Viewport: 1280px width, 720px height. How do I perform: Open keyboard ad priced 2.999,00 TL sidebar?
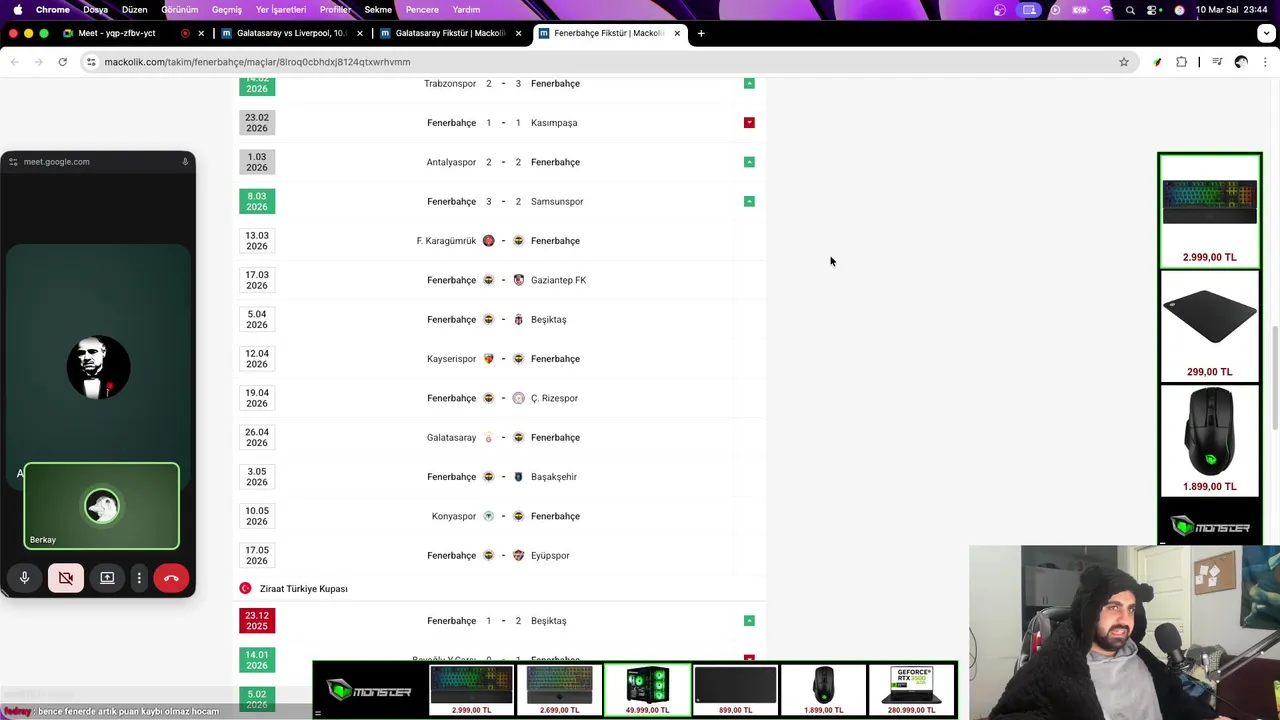[1209, 212]
